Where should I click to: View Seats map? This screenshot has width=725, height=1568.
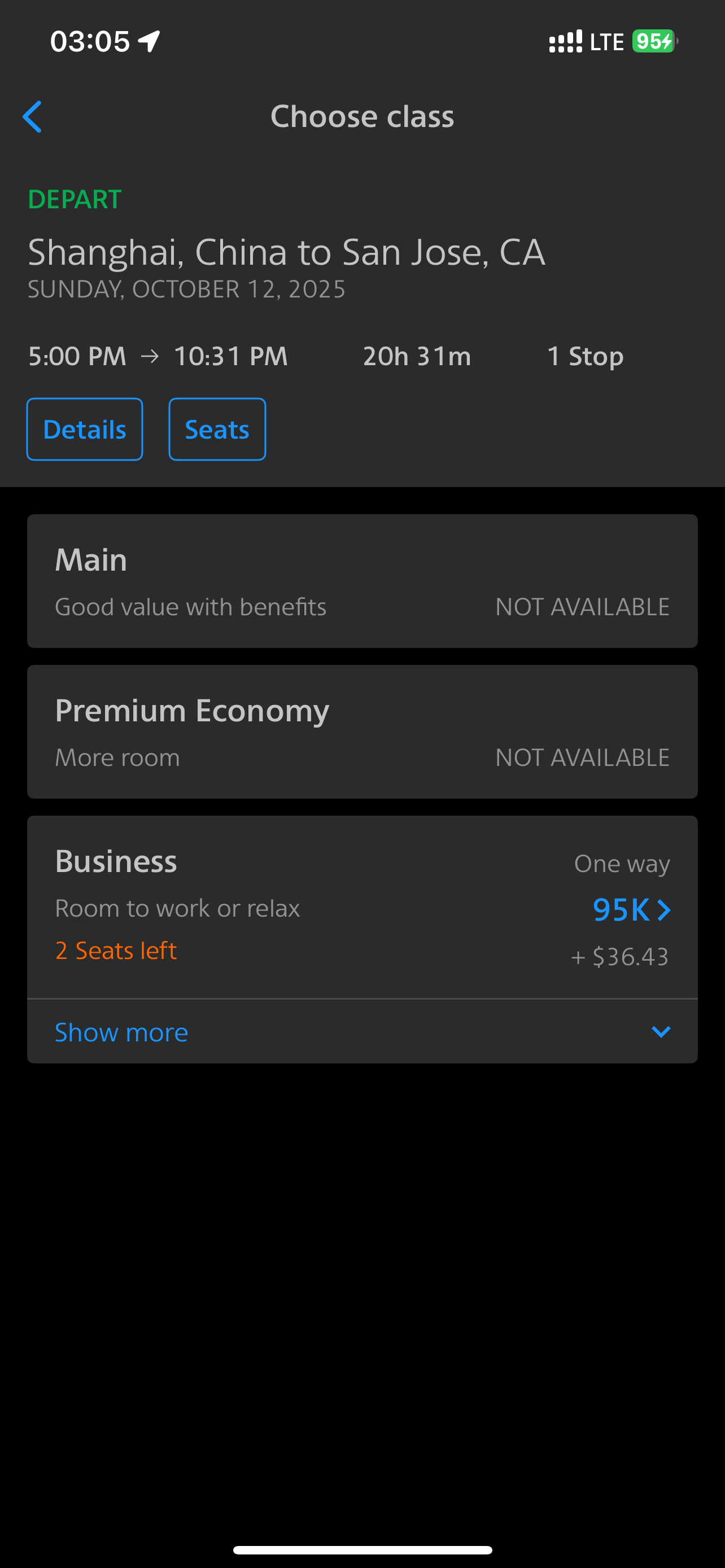[217, 429]
